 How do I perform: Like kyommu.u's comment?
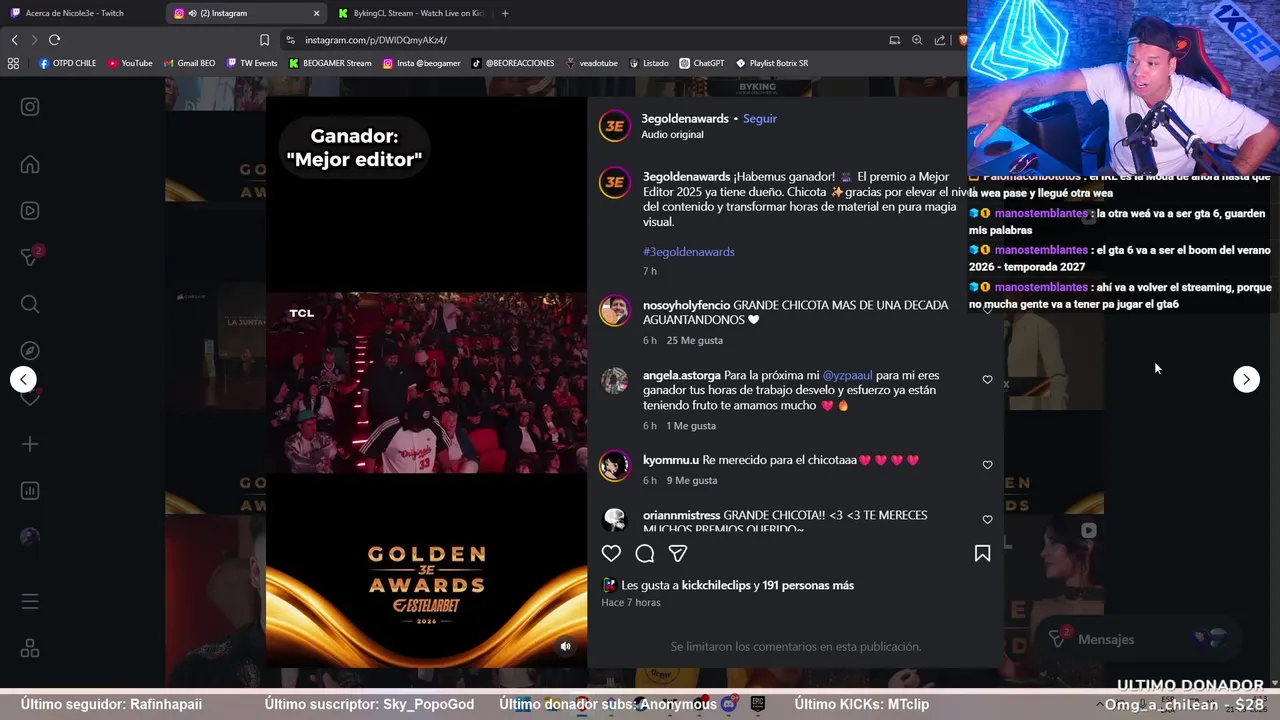click(x=987, y=465)
